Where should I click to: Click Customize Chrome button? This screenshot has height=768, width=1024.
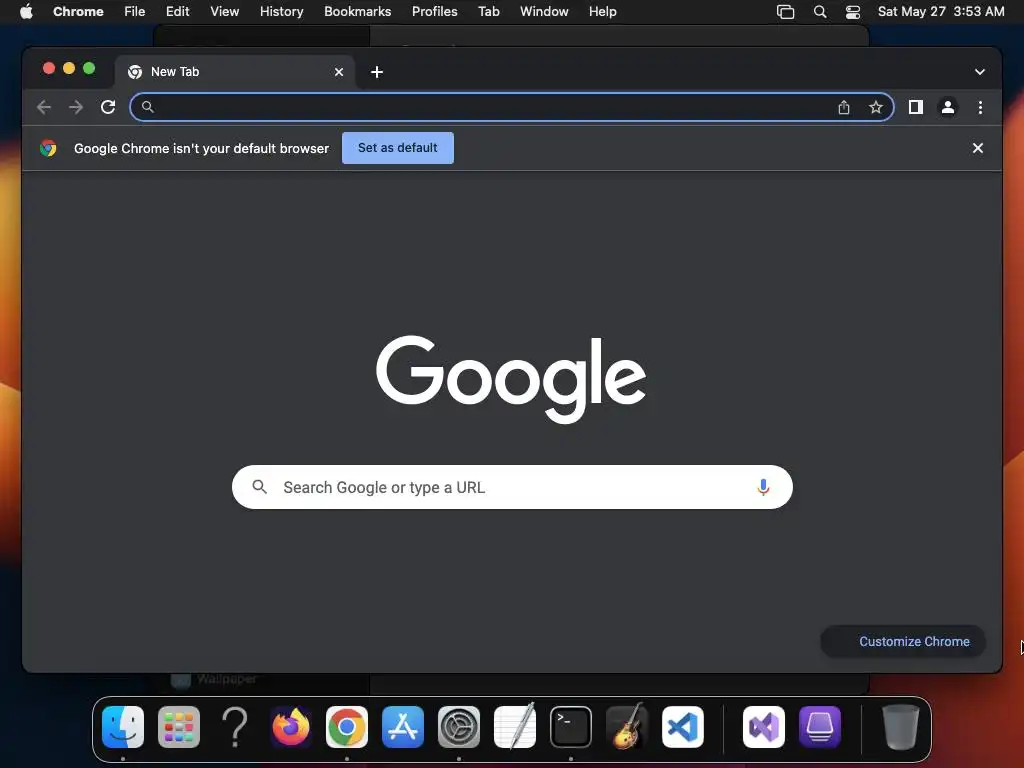click(x=903, y=641)
